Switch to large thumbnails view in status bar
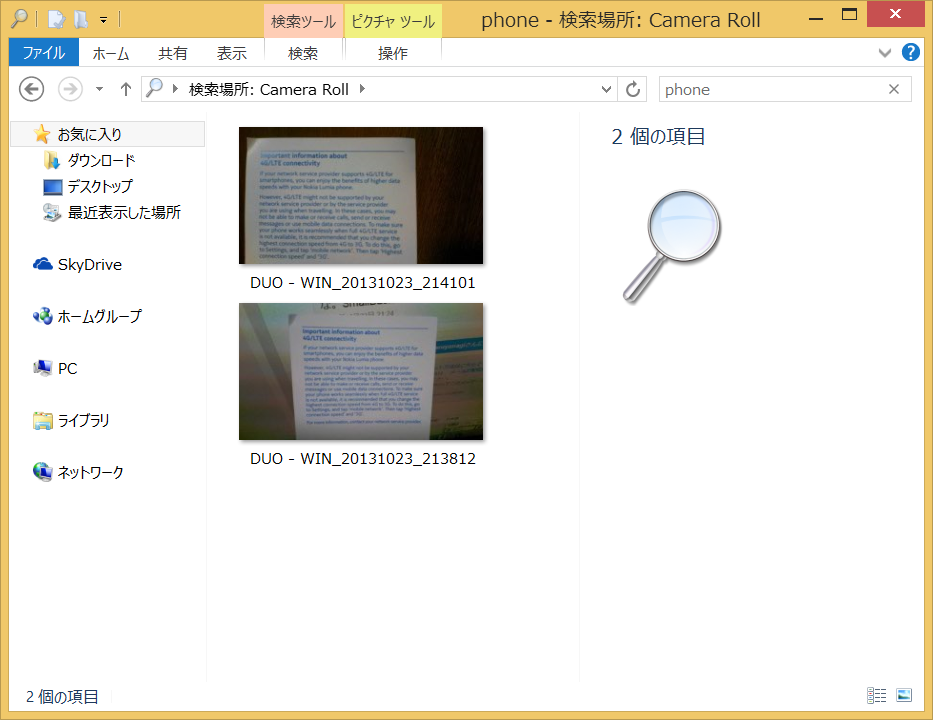The width and height of the screenshot is (933, 720). click(x=904, y=696)
